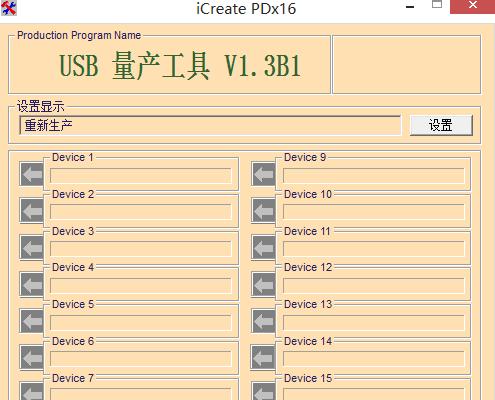Select the arrow button for Device 12

263,285
